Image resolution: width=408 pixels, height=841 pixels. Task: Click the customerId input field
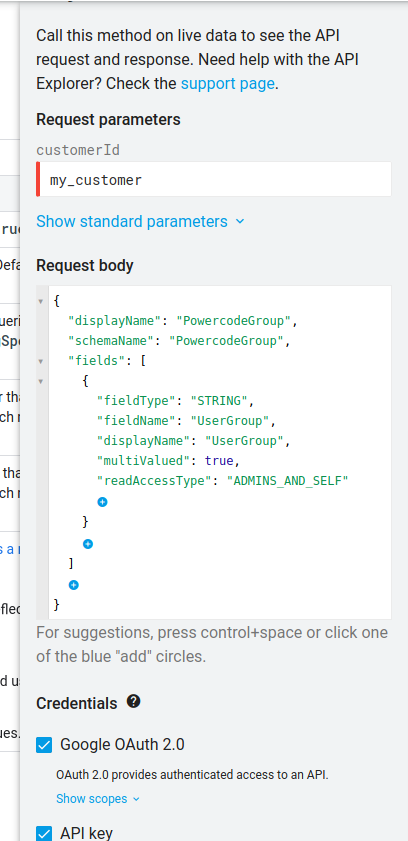(214, 180)
